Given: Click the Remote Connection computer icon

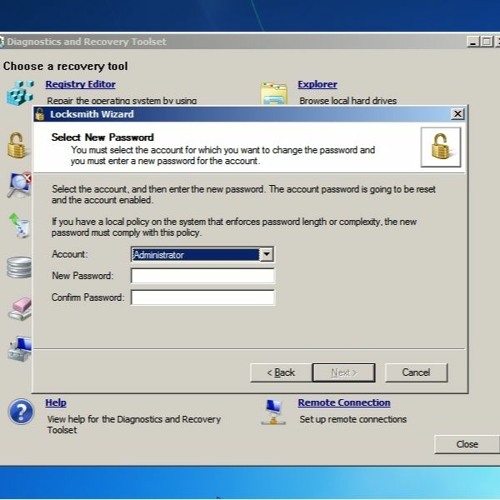Looking at the screenshot, I should [273, 412].
